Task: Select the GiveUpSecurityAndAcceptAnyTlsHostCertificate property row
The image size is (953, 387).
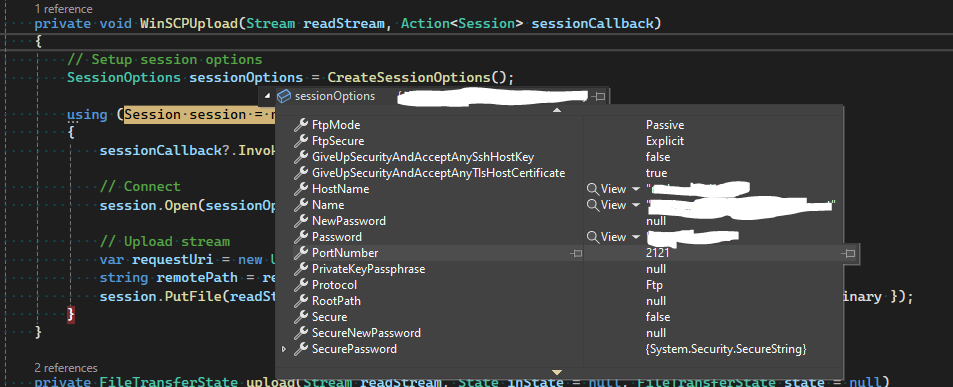Action: (559, 173)
